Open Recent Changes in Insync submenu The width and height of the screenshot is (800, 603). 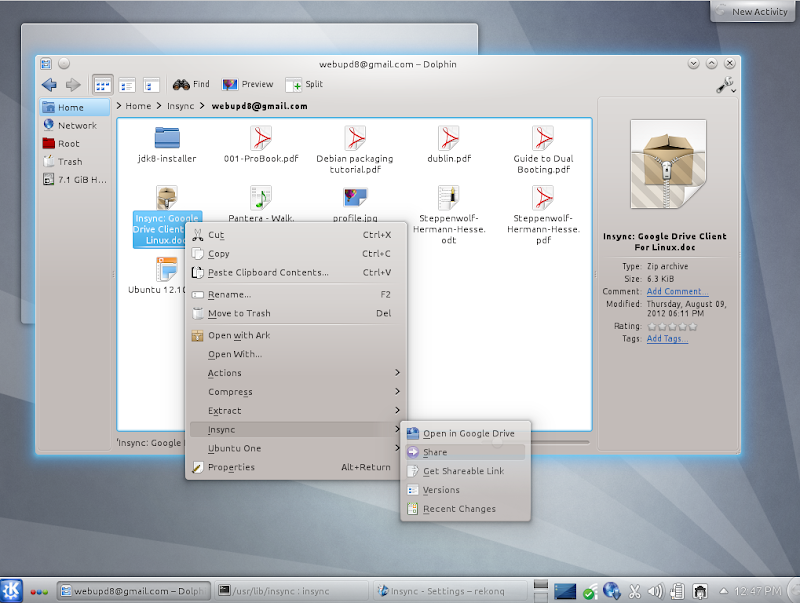pyautogui.click(x=465, y=509)
